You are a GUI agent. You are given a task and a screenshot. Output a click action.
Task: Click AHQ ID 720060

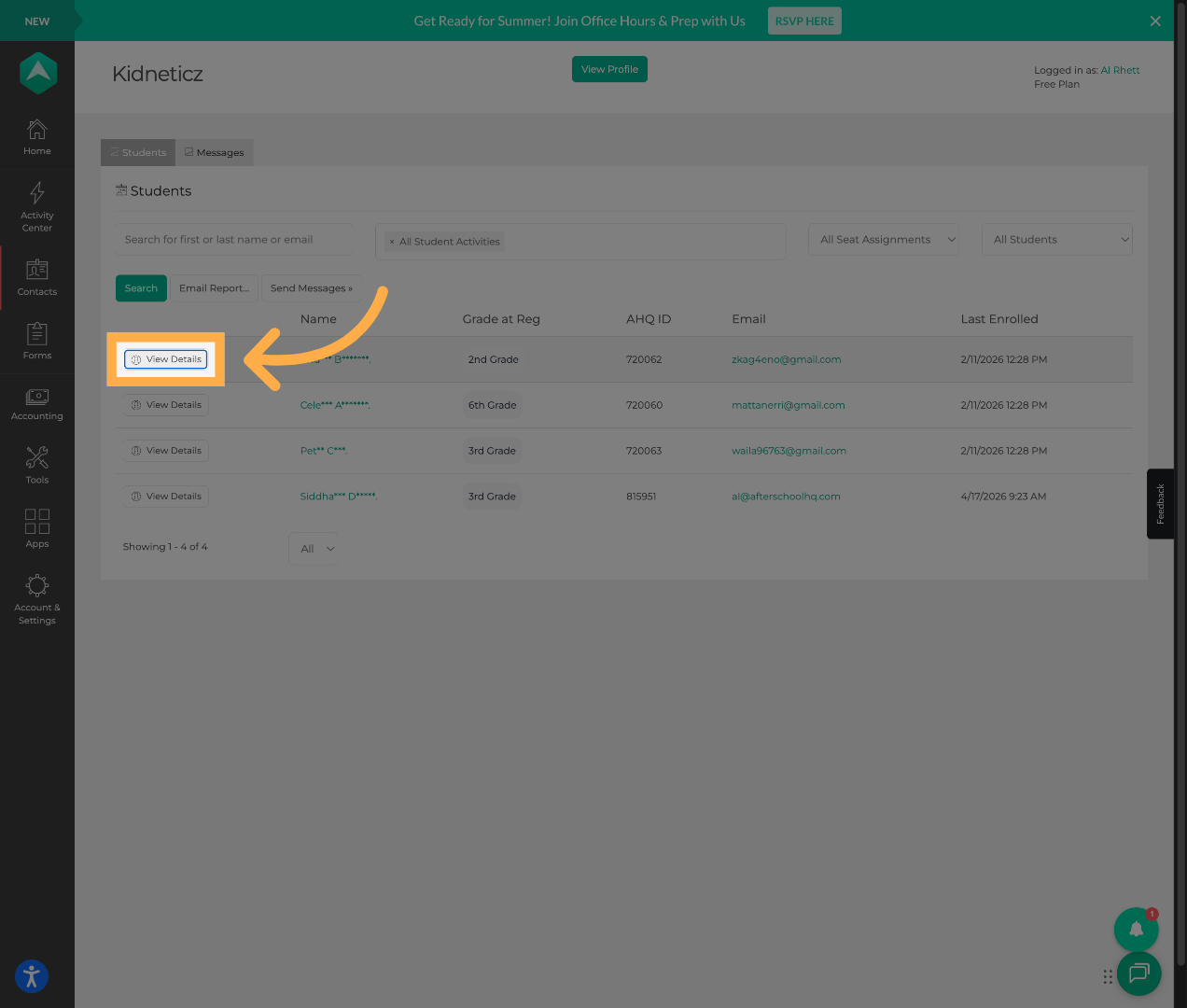[x=644, y=405]
